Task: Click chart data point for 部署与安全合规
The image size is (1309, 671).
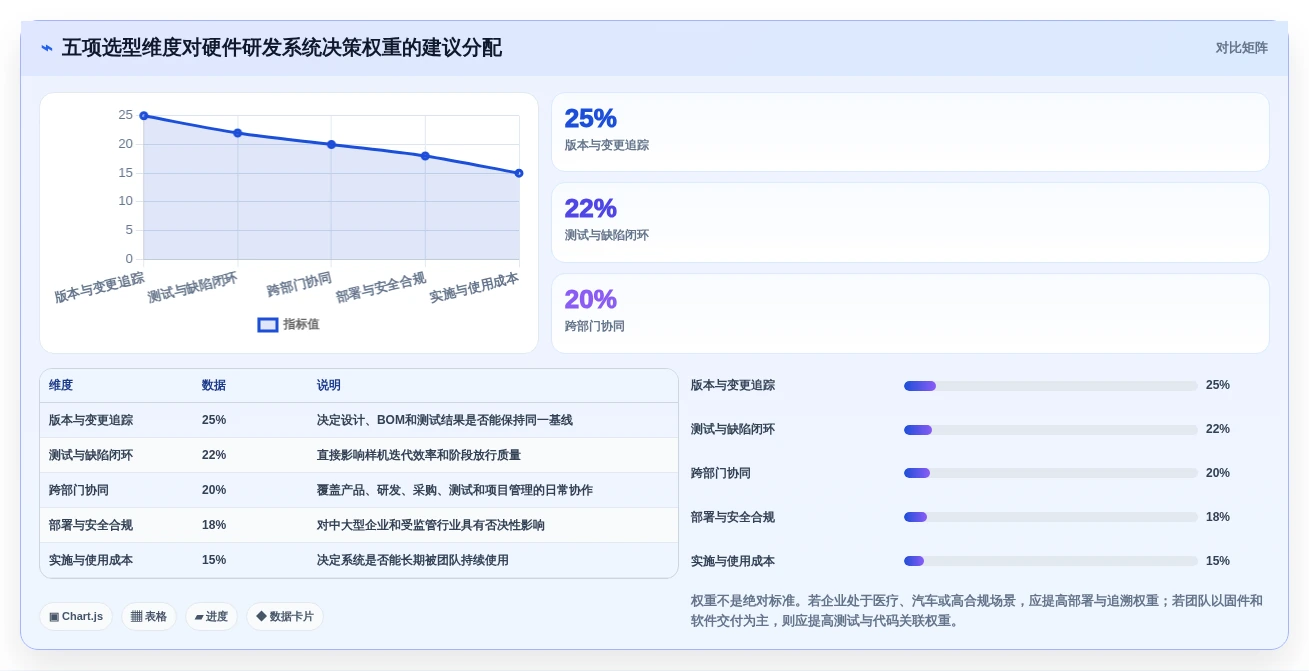Action: [x=425, y=156]
